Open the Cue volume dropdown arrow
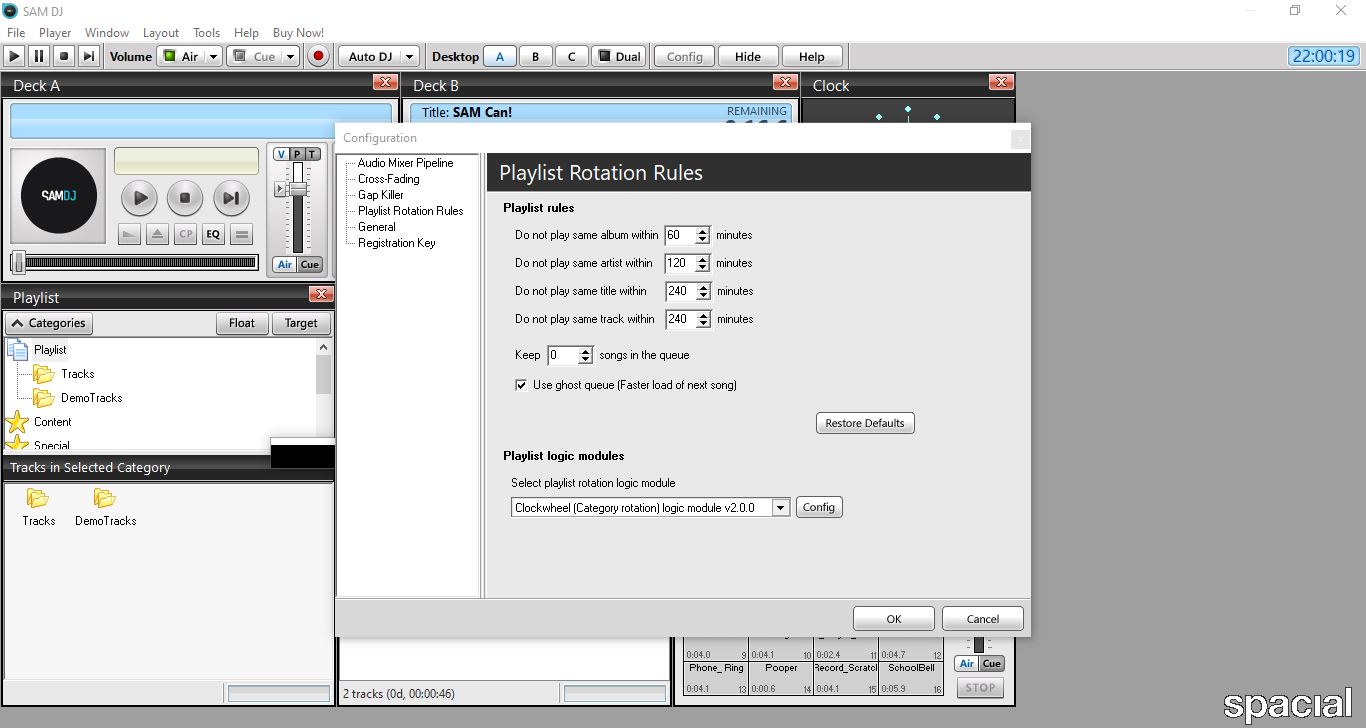 coord(290,57)
